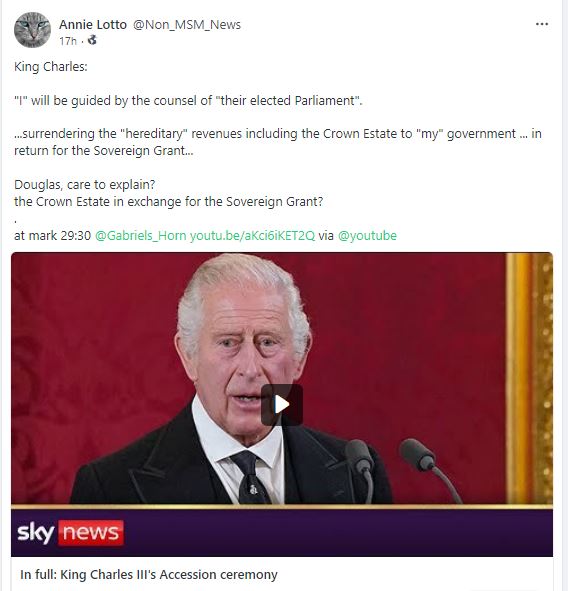The width and height of the screenshot is (568, 591).
Task: Click the 'at mark 29:30' text
Action: click(52, 236)
